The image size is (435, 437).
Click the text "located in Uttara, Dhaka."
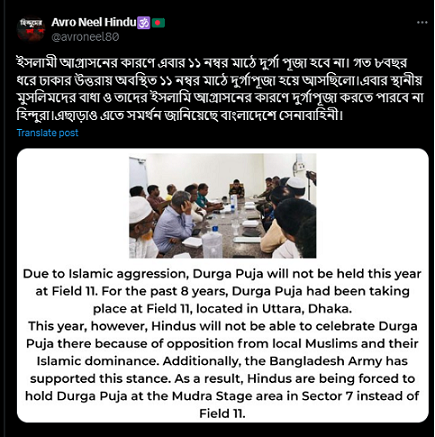pyautogui.click(x=274, y=309)
